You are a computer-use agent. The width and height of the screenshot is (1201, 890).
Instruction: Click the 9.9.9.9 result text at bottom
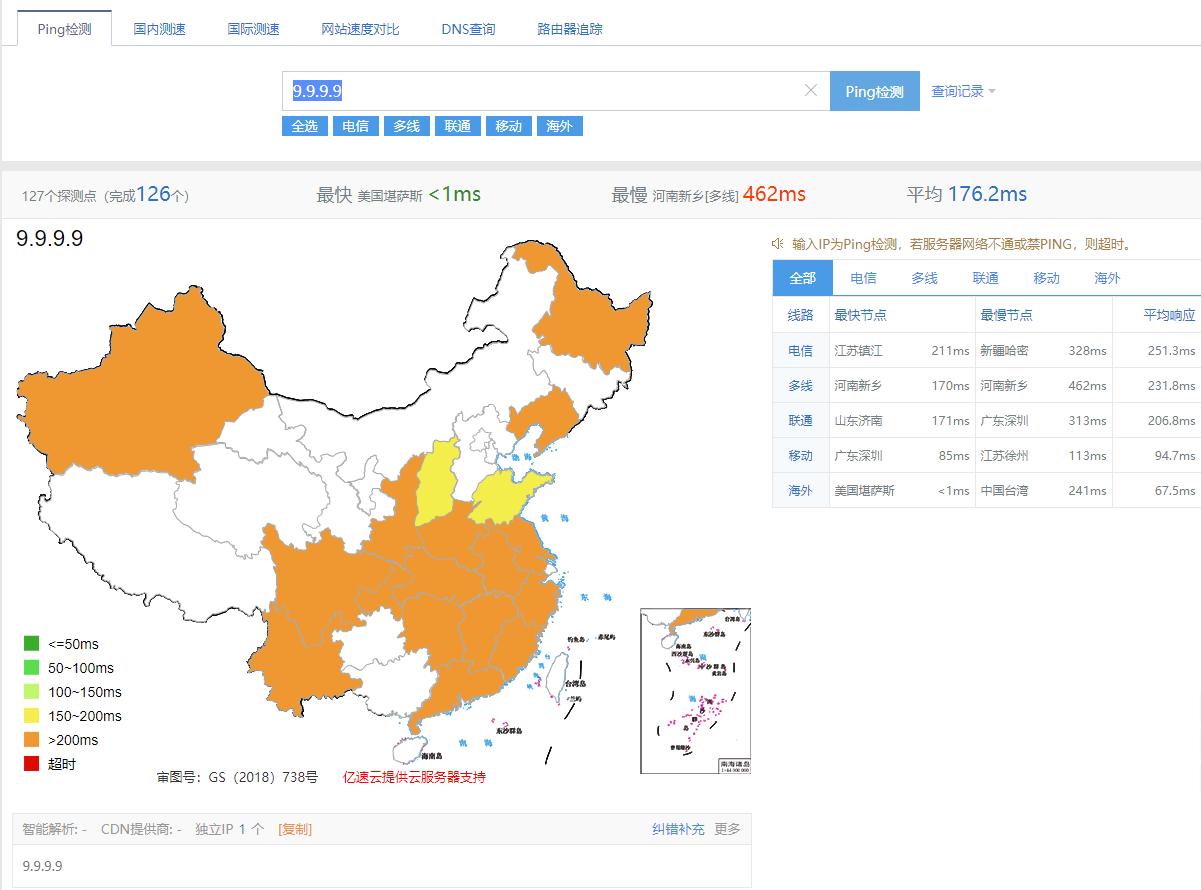[x=43, y=866]
